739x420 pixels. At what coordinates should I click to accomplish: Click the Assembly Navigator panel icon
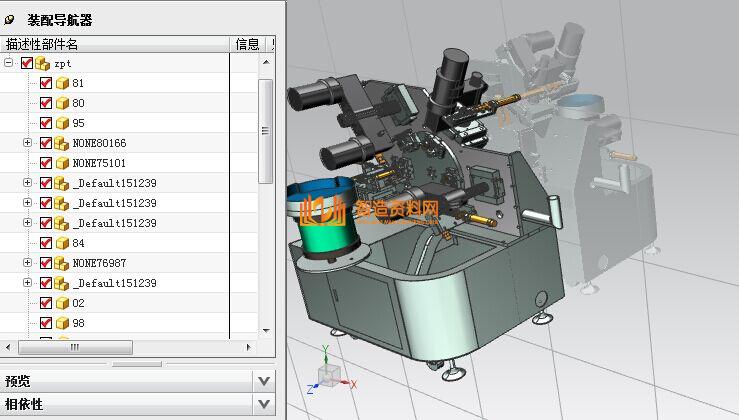[10, 20]
